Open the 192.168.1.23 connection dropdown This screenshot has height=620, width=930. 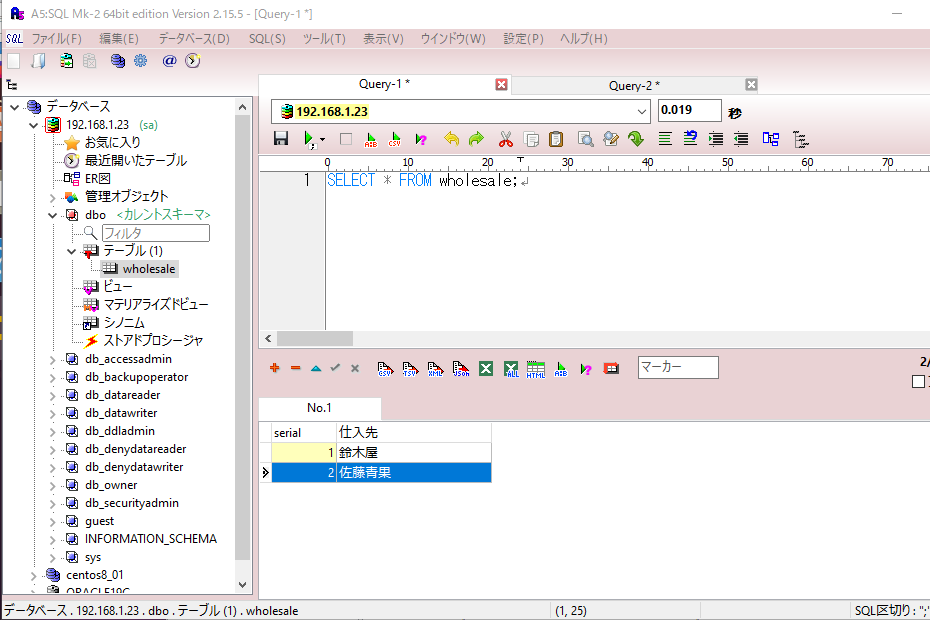642,111
